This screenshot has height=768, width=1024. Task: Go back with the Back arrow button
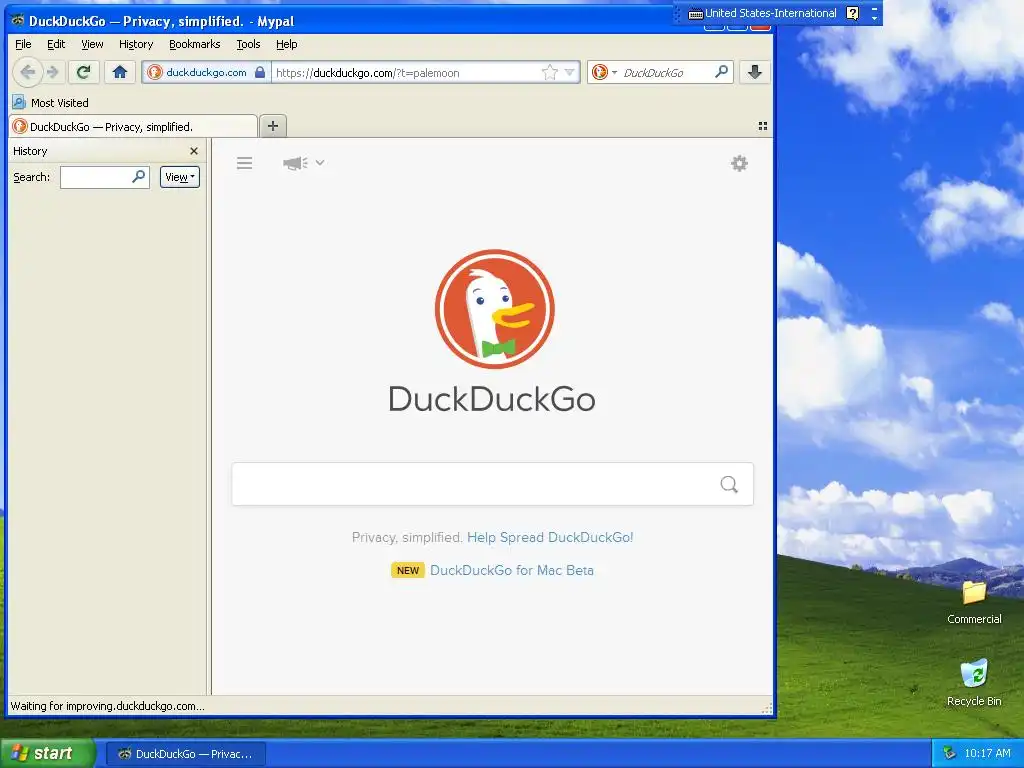pyautogui.click(x=27, y=72)
